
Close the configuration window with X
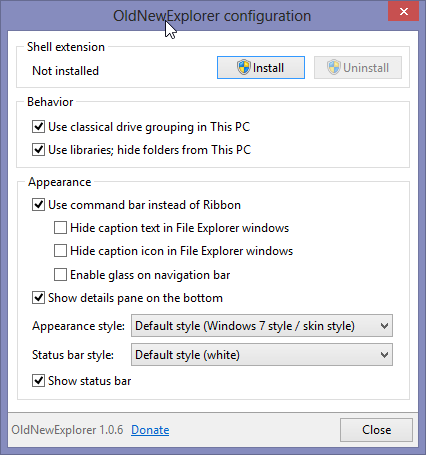[x=403, y=12]
